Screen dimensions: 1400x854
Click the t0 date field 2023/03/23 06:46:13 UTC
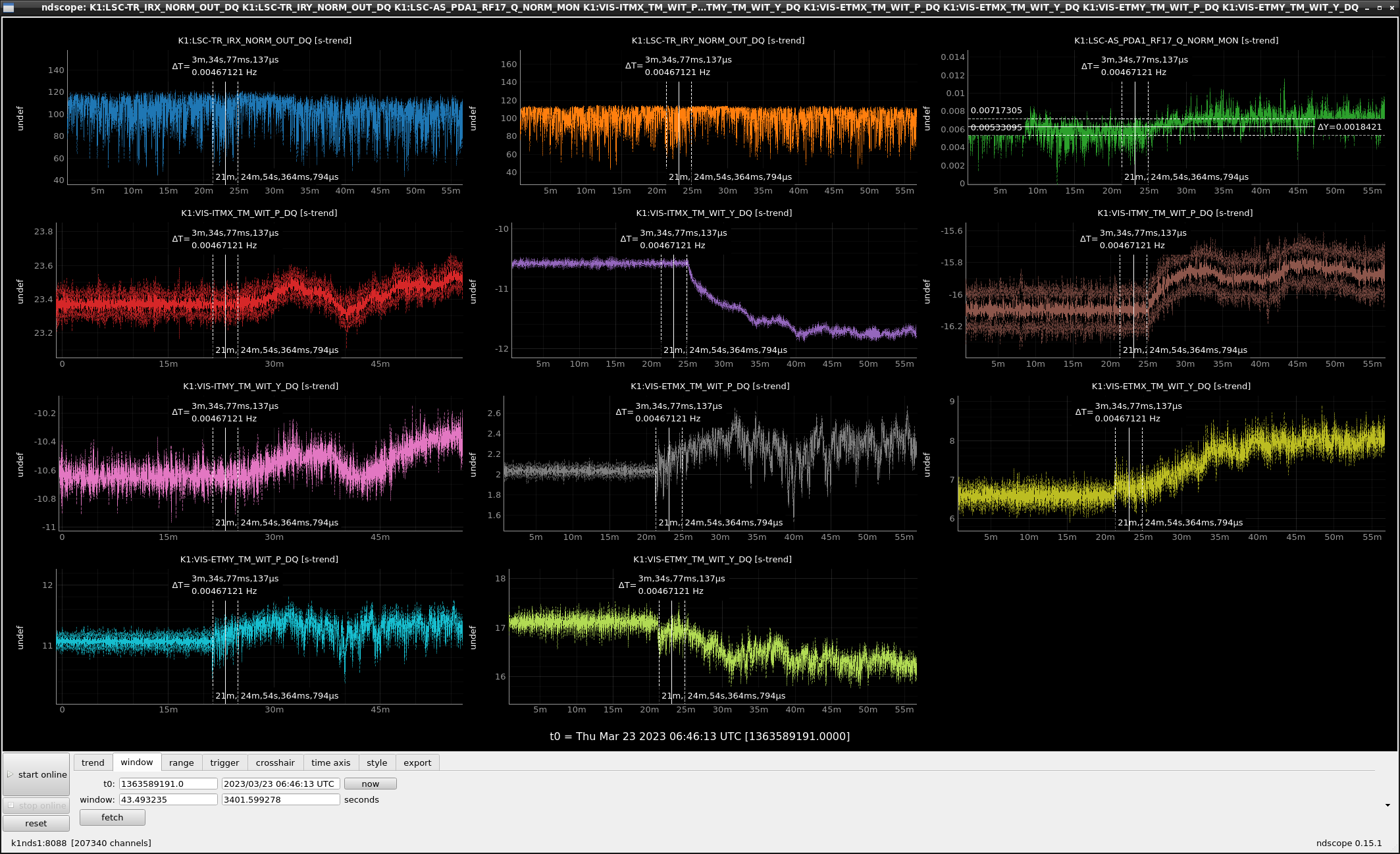(281, 784)
